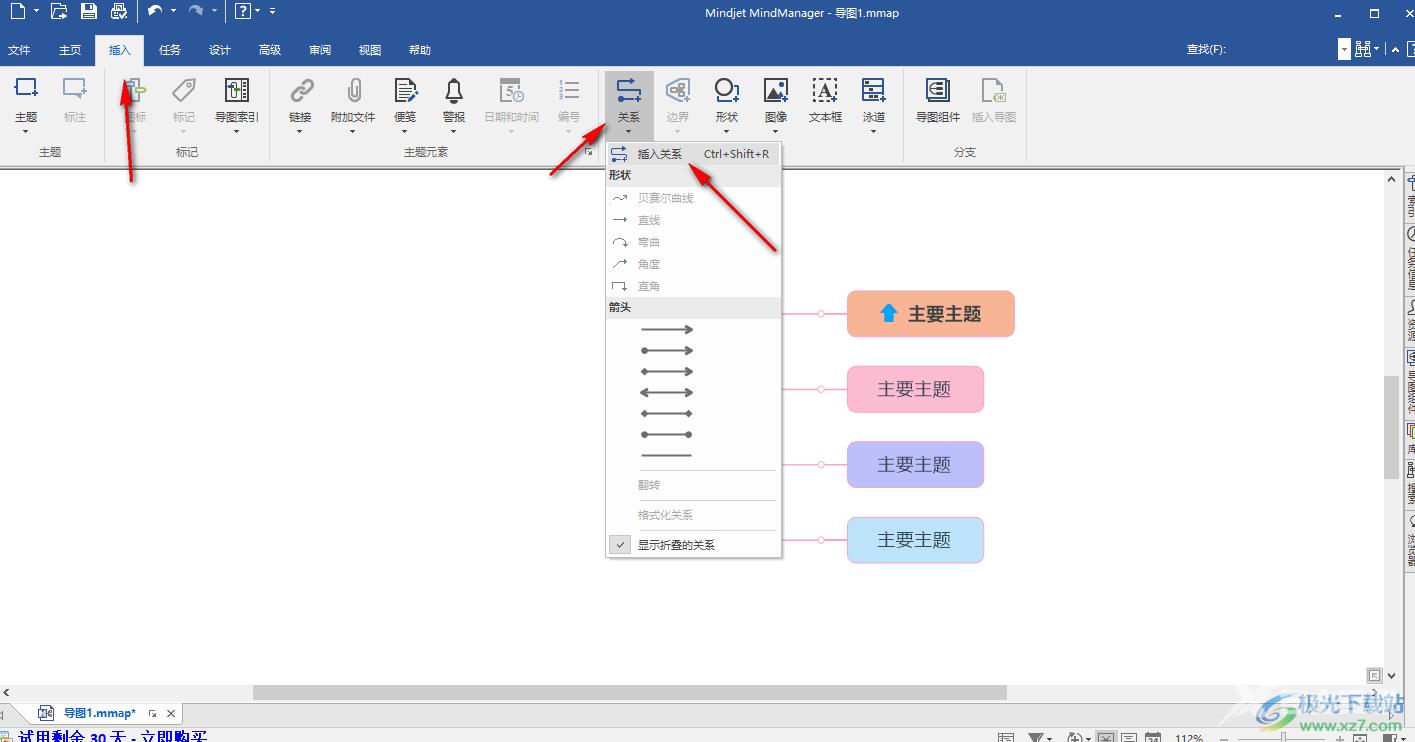Switch to the 设计 ribbon tab
The width and height of the screenshot is (1415, 742).
click(220, 50)
